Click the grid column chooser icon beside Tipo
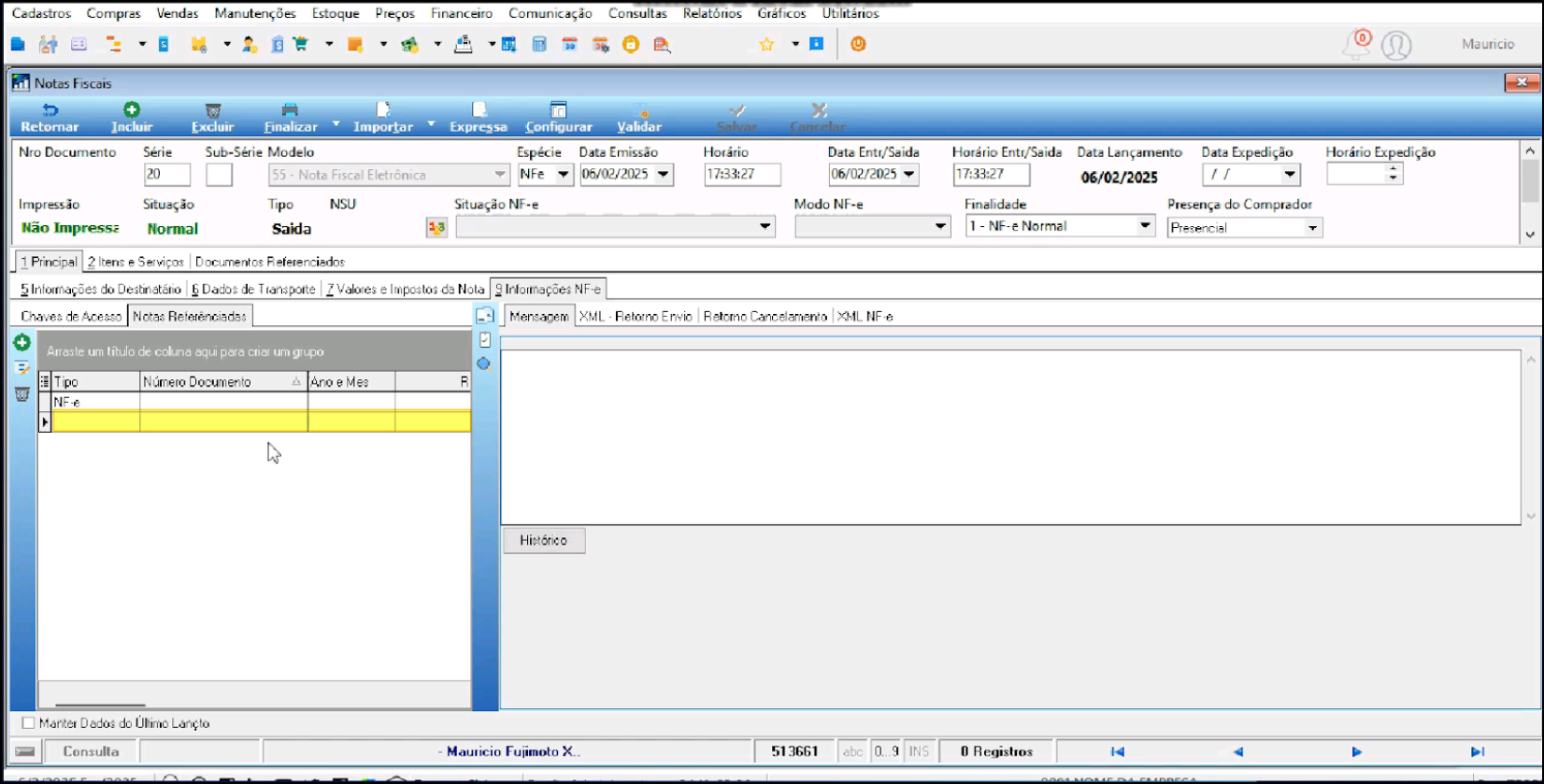Screen dimensions: 1544x784 pos(44,381)
